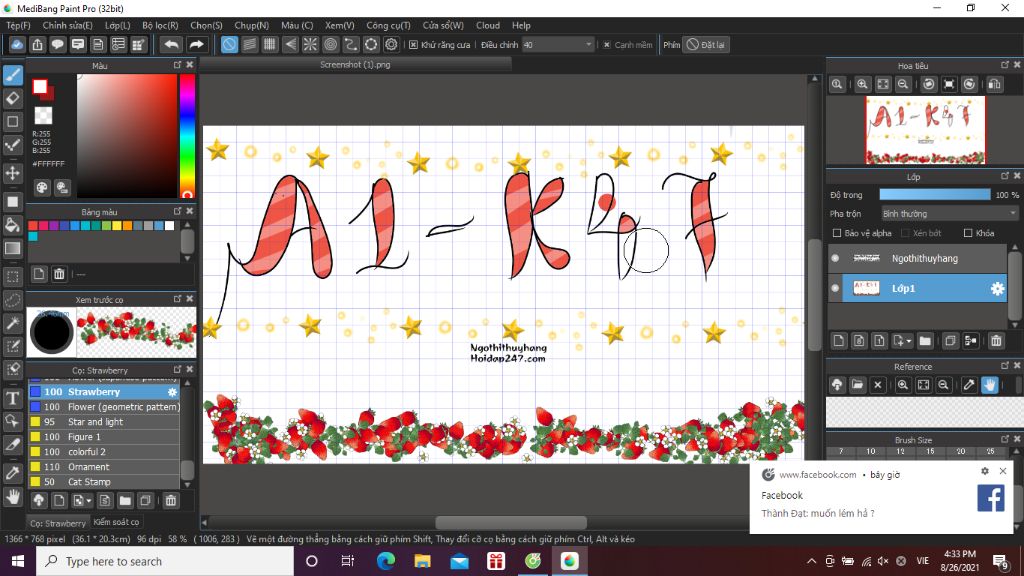Select the Star and light brush
The height and width of the screenshot is (576, 1024).
[x=104, y=422]
